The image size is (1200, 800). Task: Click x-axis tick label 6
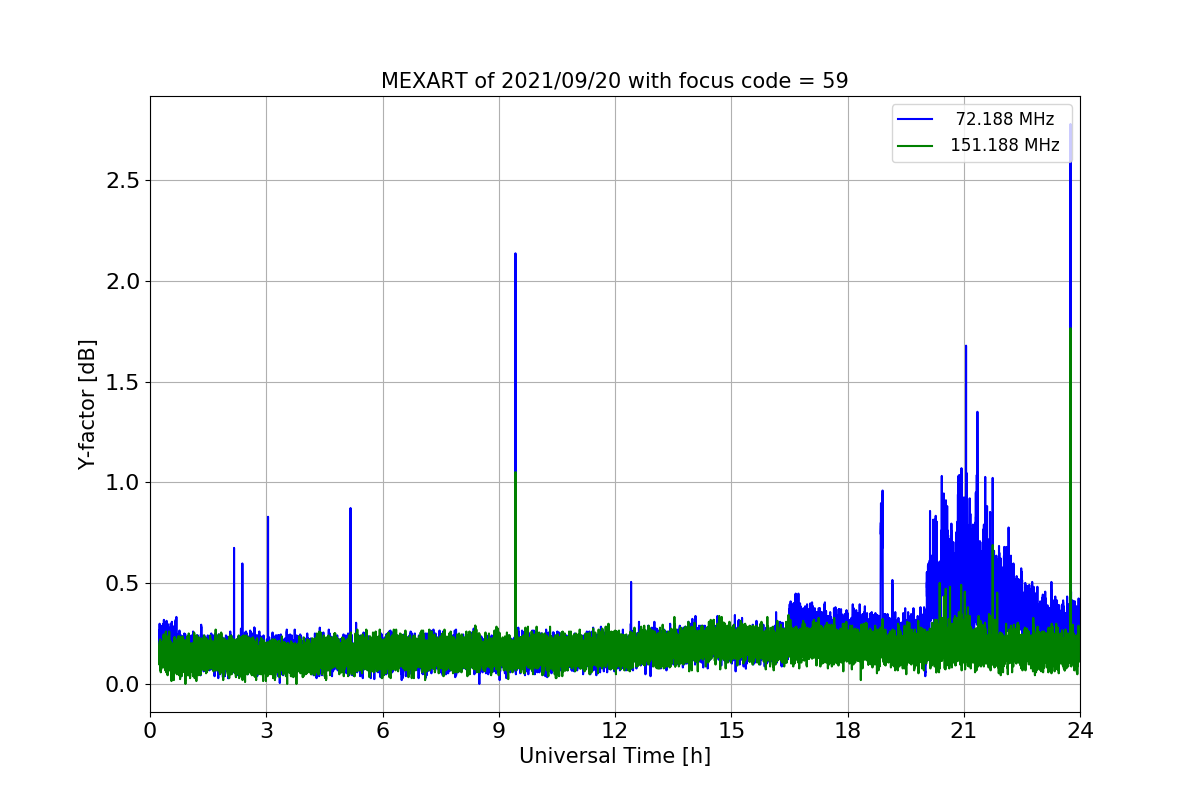383,731
